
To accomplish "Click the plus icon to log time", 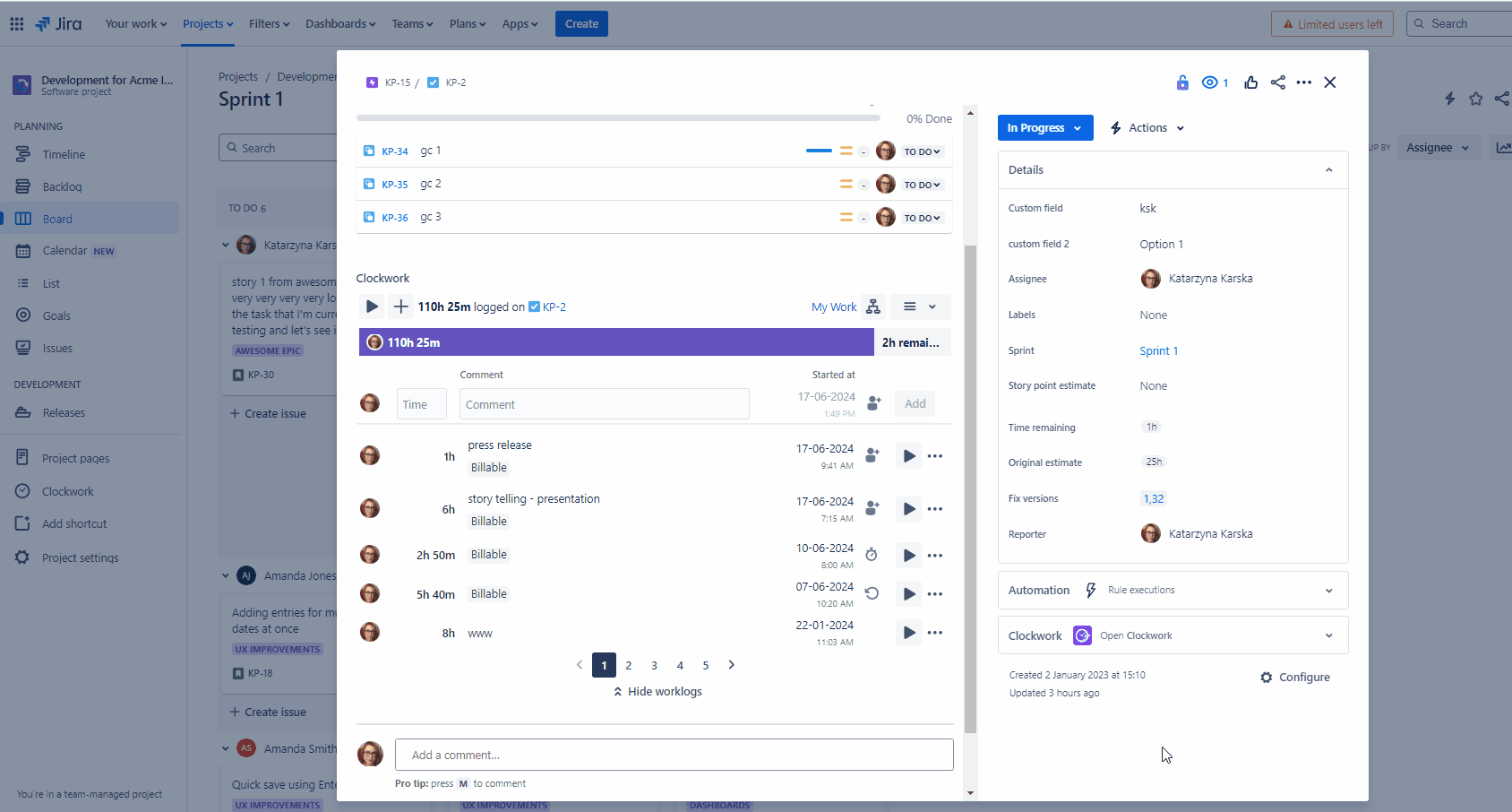I will [401, 307].
